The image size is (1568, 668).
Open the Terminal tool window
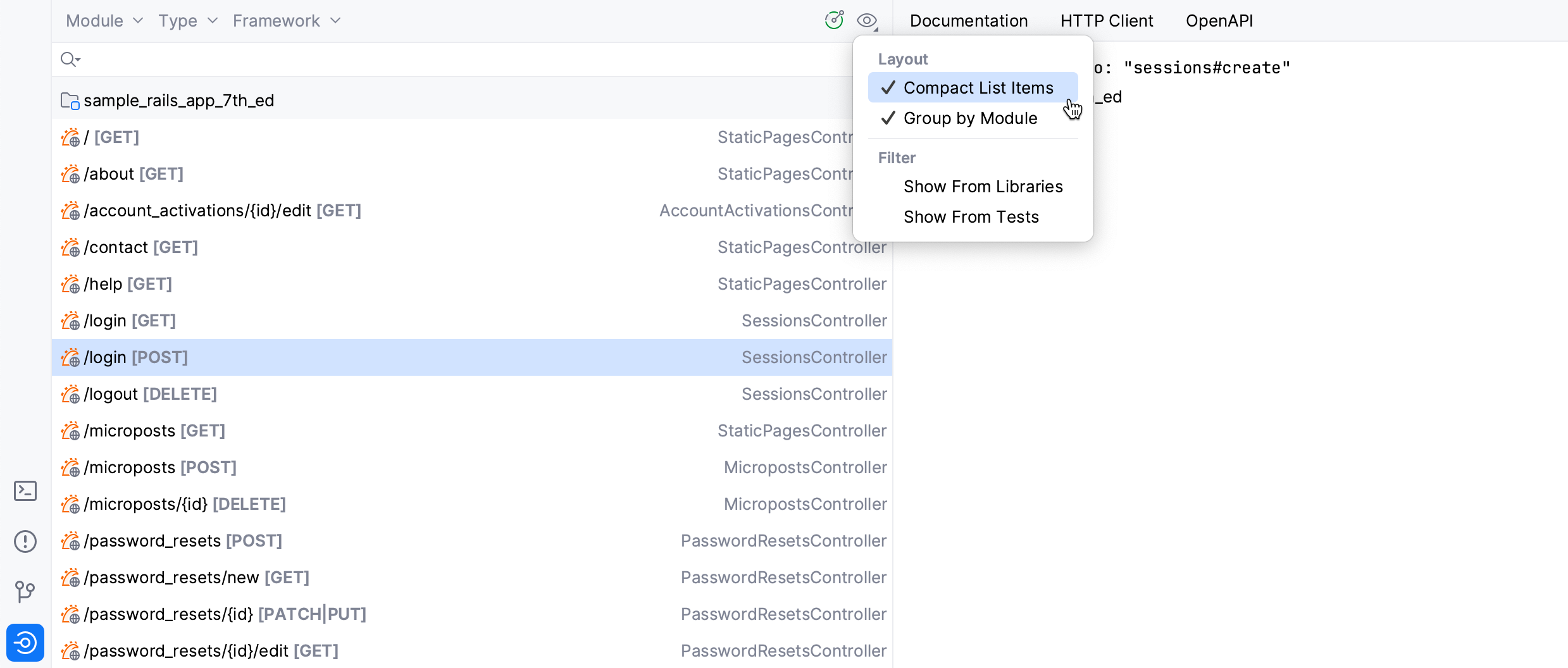pos(25,490)
